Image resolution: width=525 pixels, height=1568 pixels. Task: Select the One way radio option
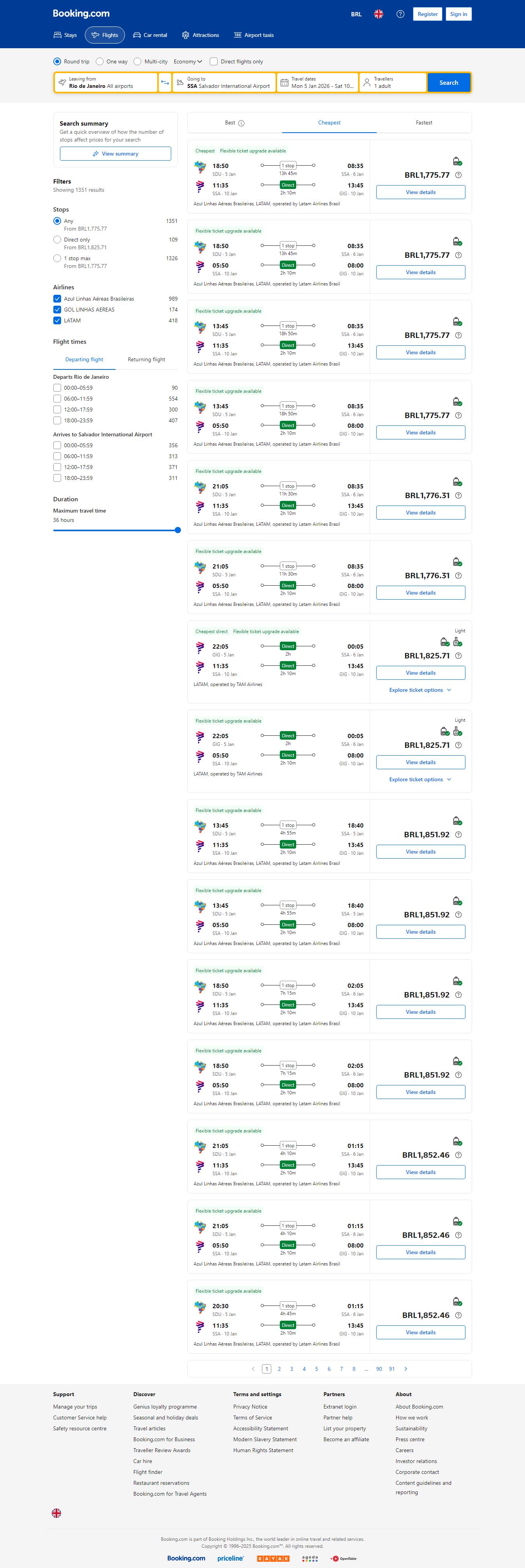pos(100,61)
